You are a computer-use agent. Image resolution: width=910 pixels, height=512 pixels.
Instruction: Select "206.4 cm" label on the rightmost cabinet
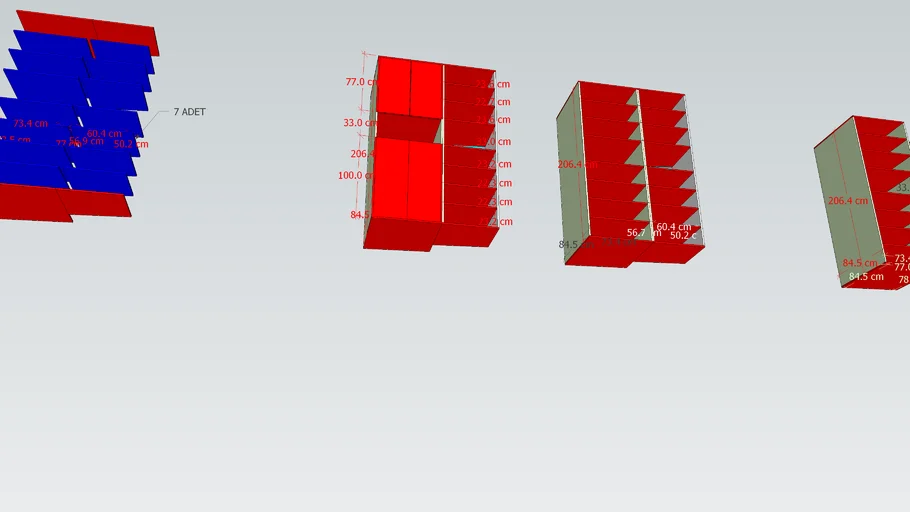848,201
